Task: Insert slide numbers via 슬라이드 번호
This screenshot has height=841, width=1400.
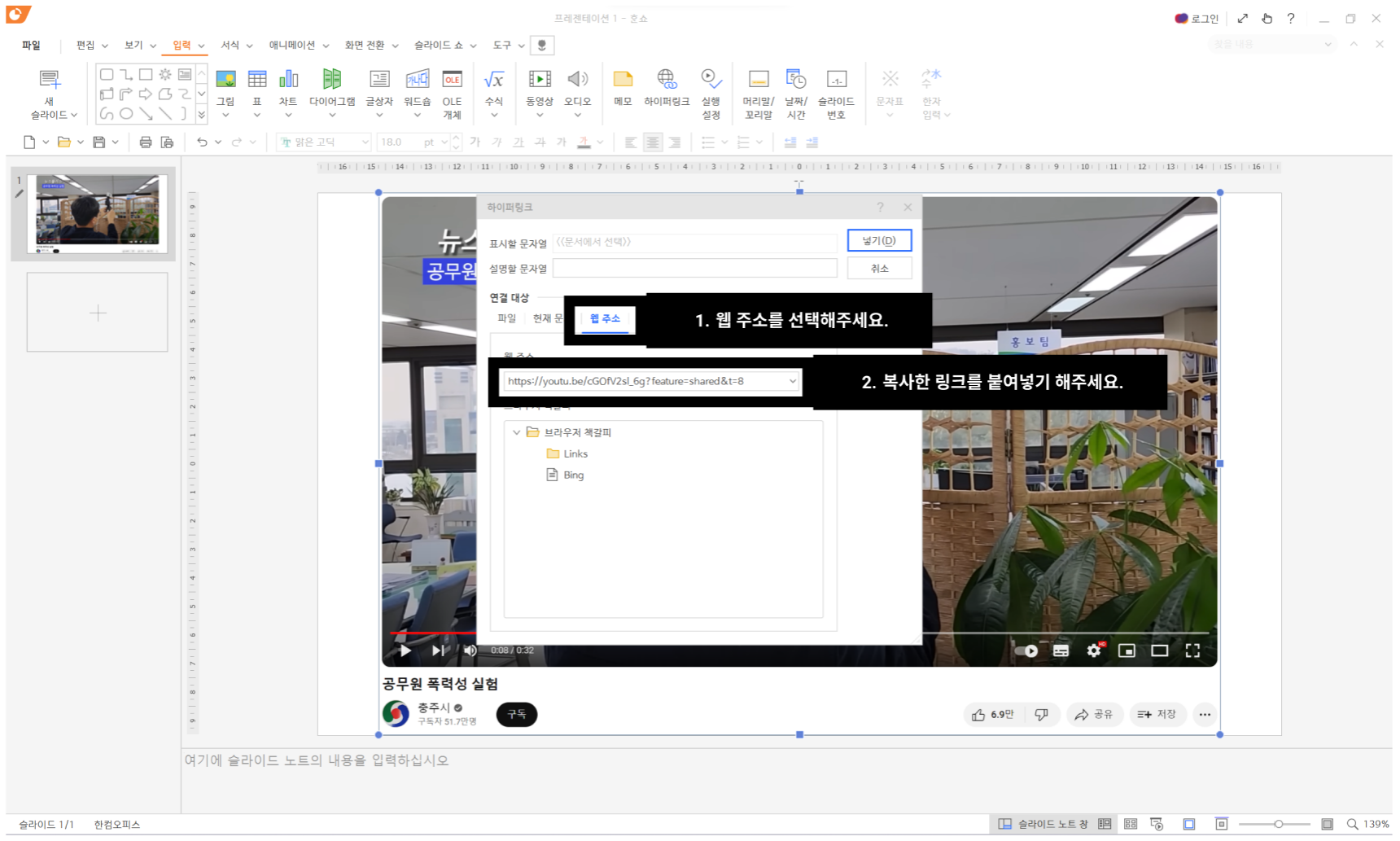Action: pos(838,90)
